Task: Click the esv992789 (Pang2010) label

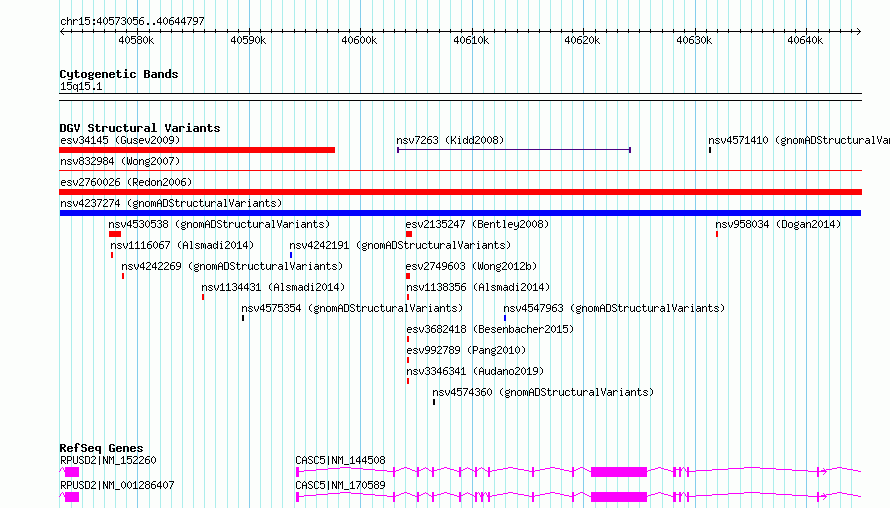Action: [466, 350]
